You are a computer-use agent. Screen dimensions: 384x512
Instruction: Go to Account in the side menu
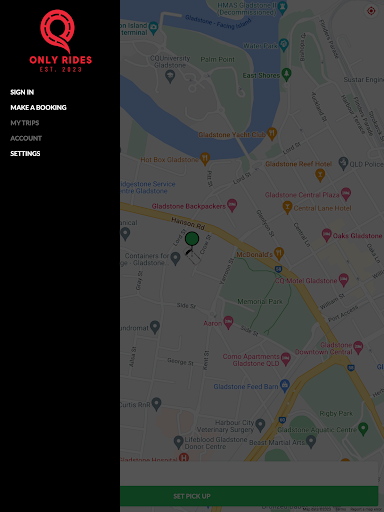[26, 138]
